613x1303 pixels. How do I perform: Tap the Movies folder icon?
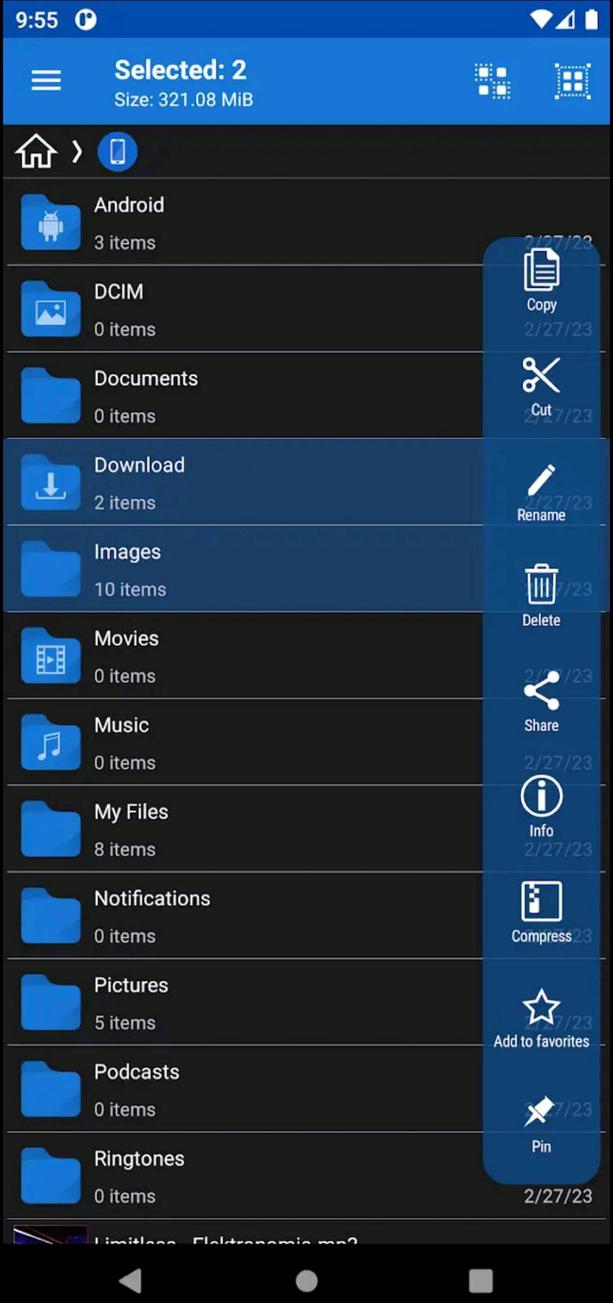[x=50, y=656]
